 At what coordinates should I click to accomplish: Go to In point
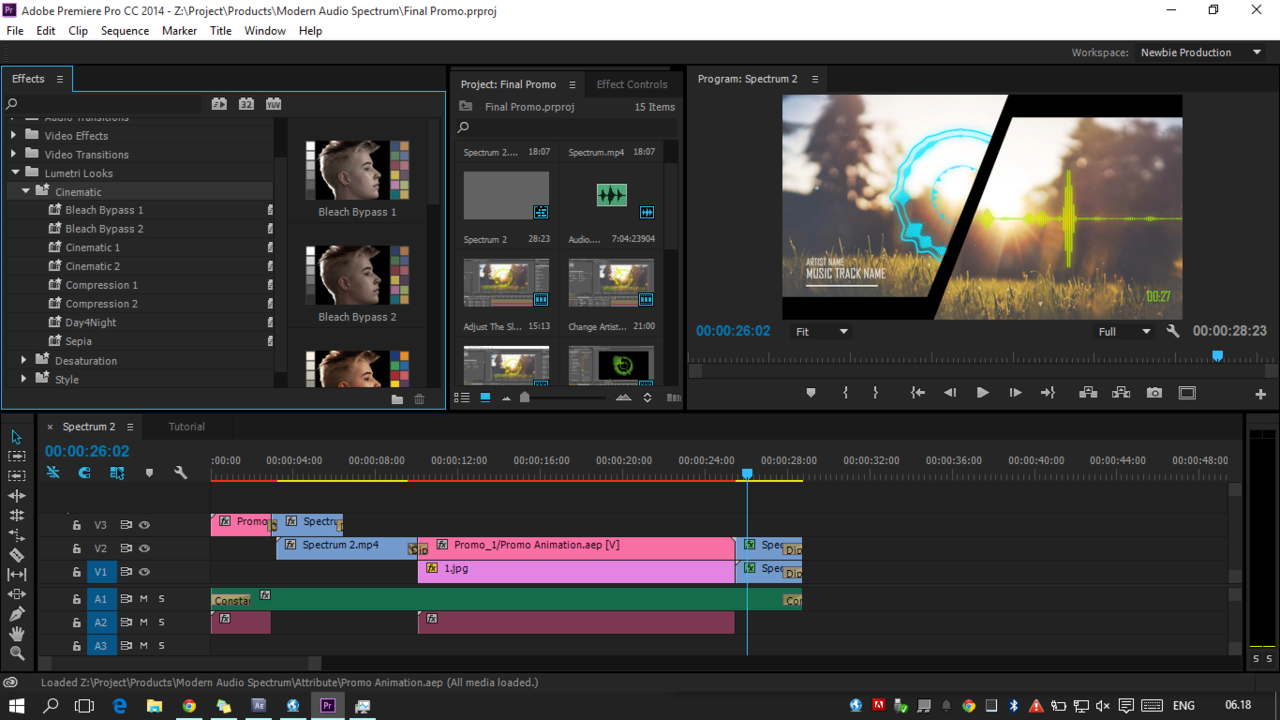[x=917, y=393]
